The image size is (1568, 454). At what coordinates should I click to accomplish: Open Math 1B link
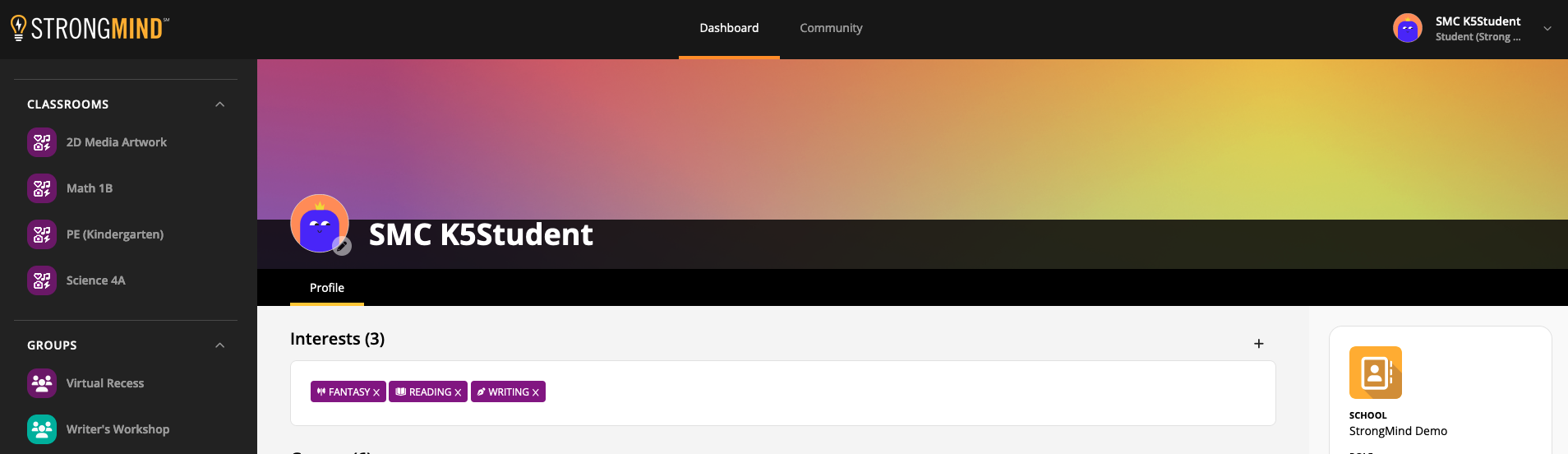coord(90,188)
